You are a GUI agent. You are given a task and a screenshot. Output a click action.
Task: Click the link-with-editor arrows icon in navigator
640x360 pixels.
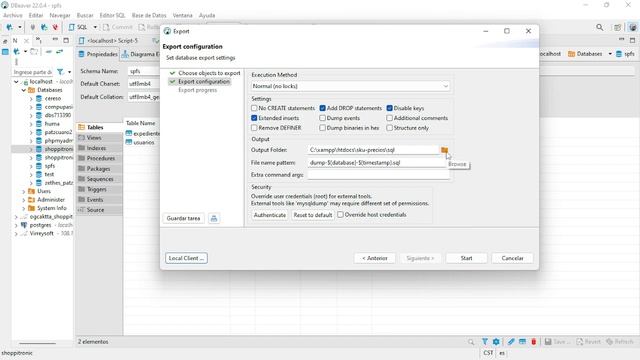click(x=60, y=51)
